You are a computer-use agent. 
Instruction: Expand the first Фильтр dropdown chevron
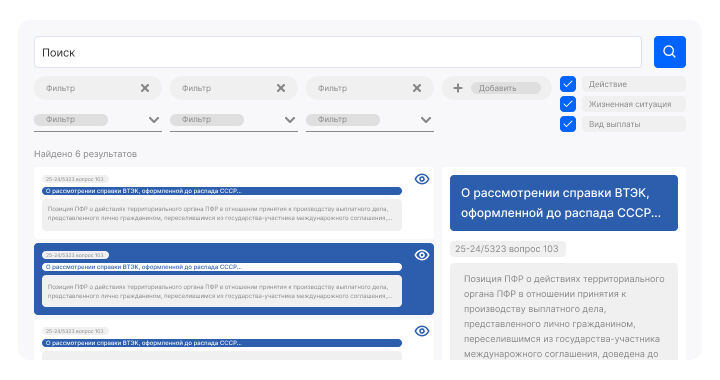(154, 120)
